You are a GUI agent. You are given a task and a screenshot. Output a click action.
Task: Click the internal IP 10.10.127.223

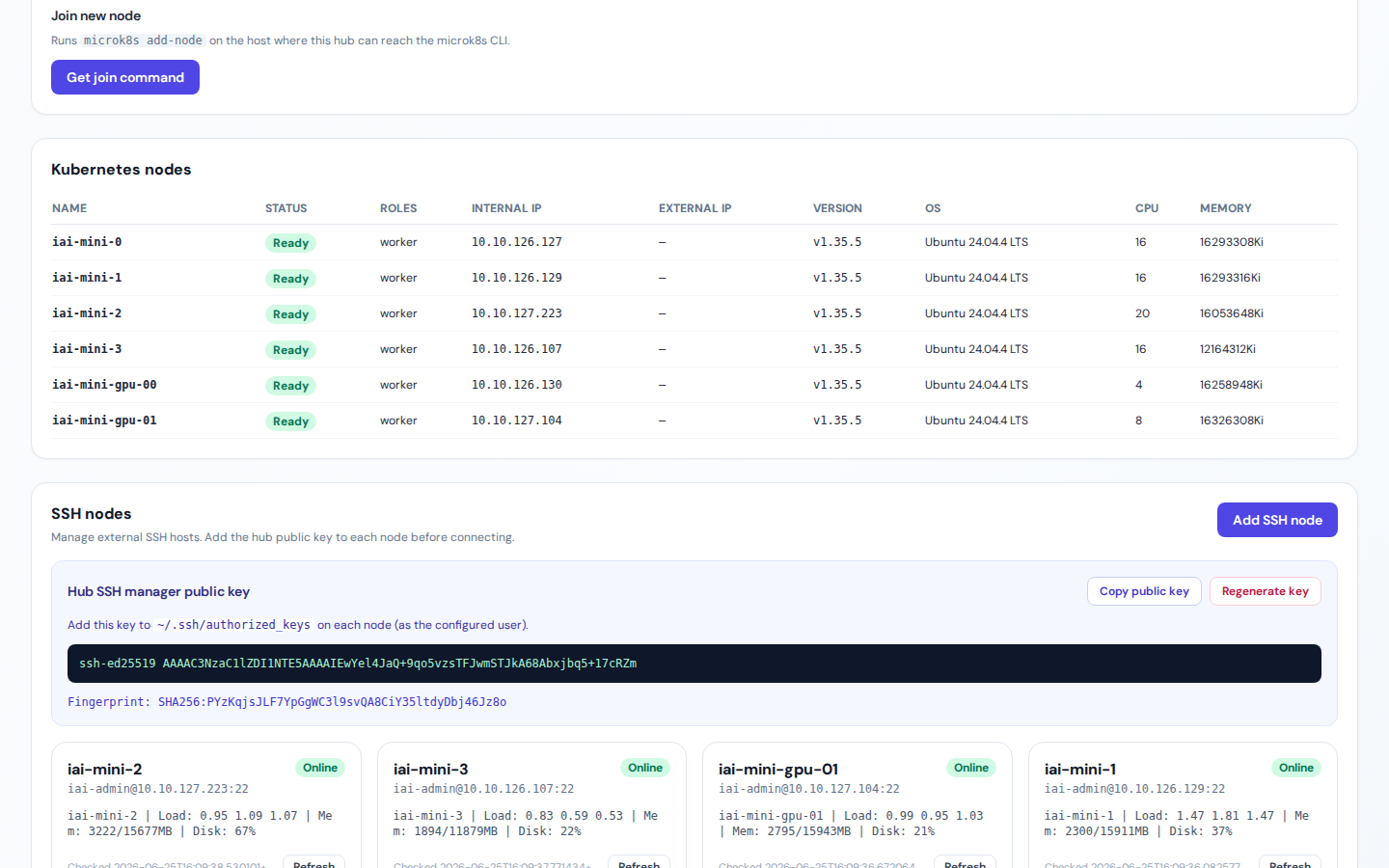(516, 313)
